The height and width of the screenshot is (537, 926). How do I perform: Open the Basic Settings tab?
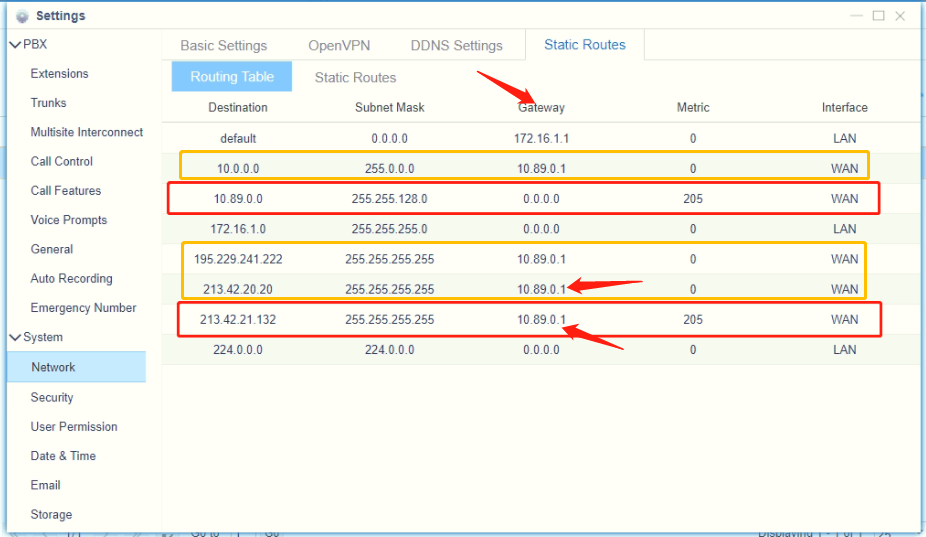[x=223, y=45]
